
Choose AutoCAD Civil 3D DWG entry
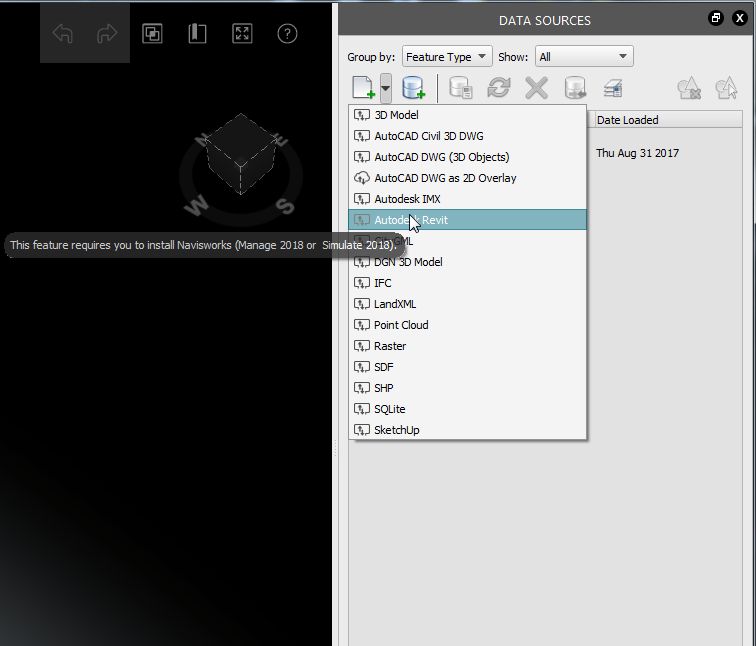(467, 136)
